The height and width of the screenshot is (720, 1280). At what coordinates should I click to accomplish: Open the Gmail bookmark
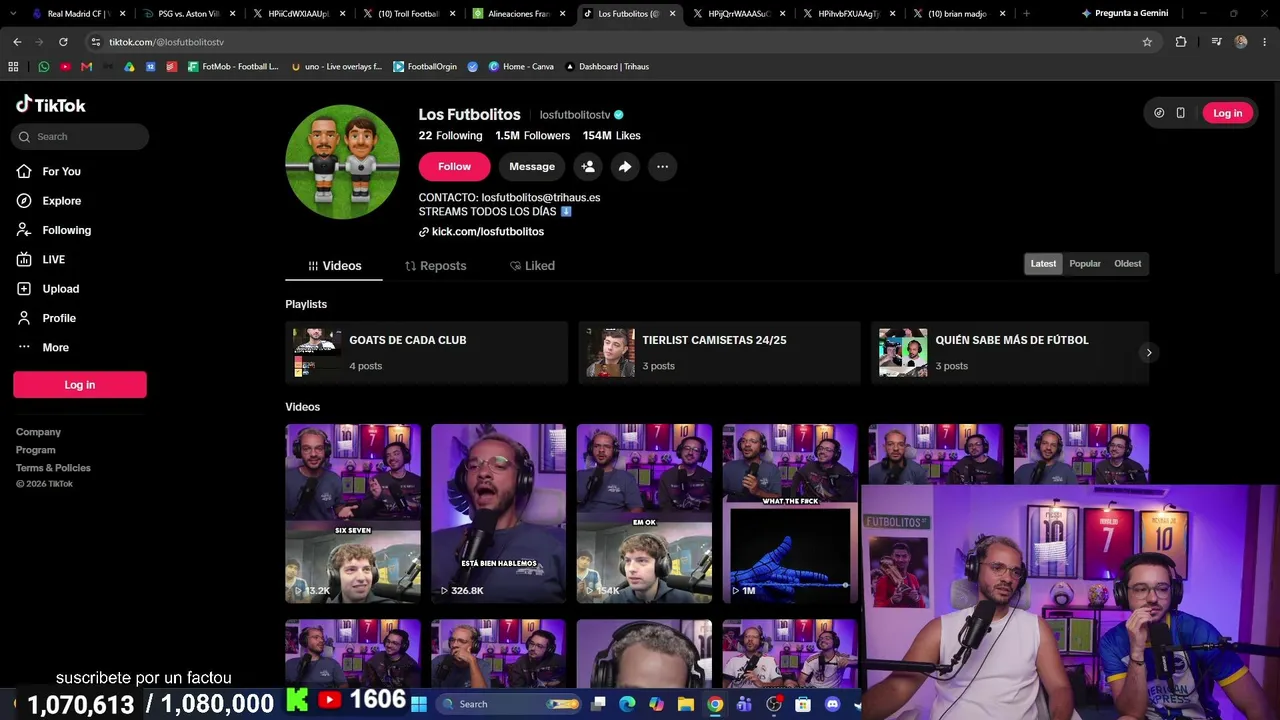coord(86,66)
